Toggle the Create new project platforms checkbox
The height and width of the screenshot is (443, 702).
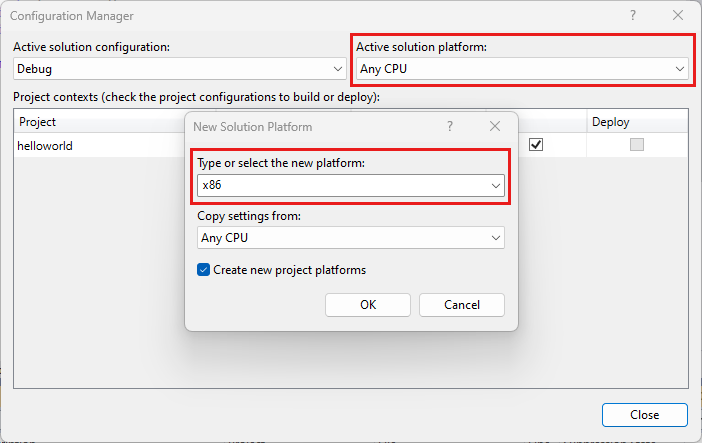pos(204,270)
